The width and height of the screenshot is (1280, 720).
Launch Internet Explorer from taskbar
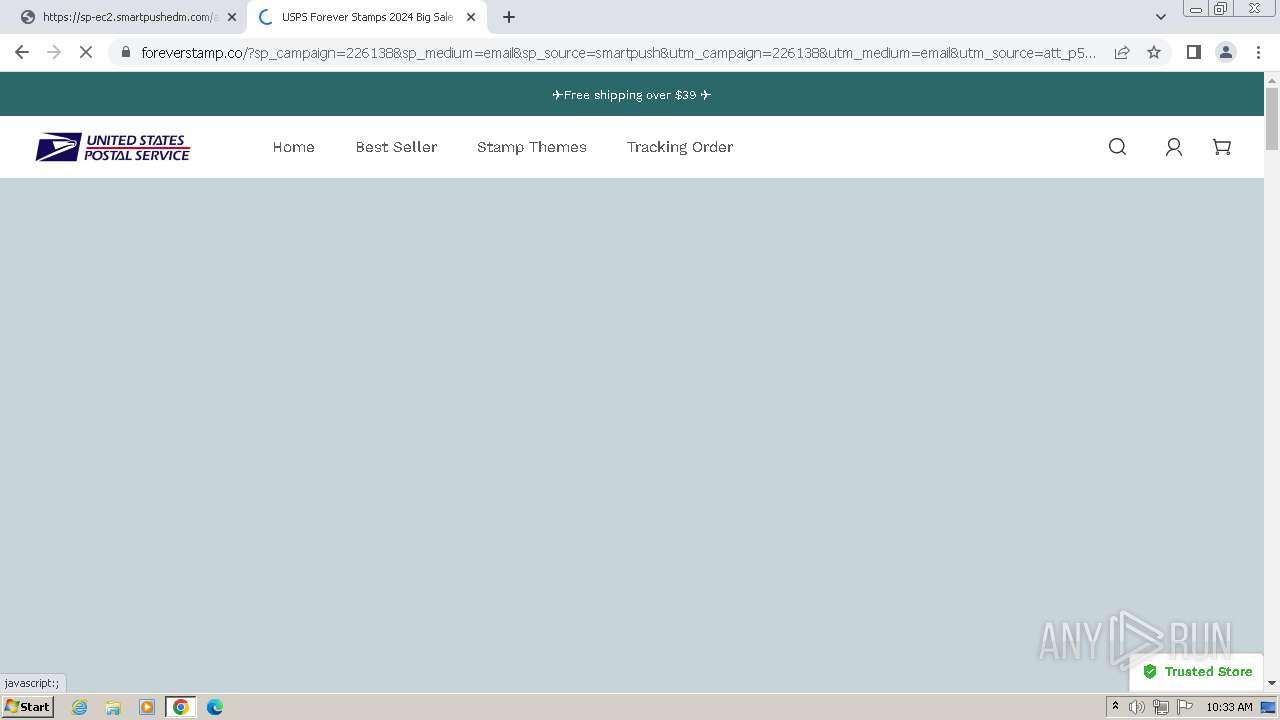pos(80,707)
